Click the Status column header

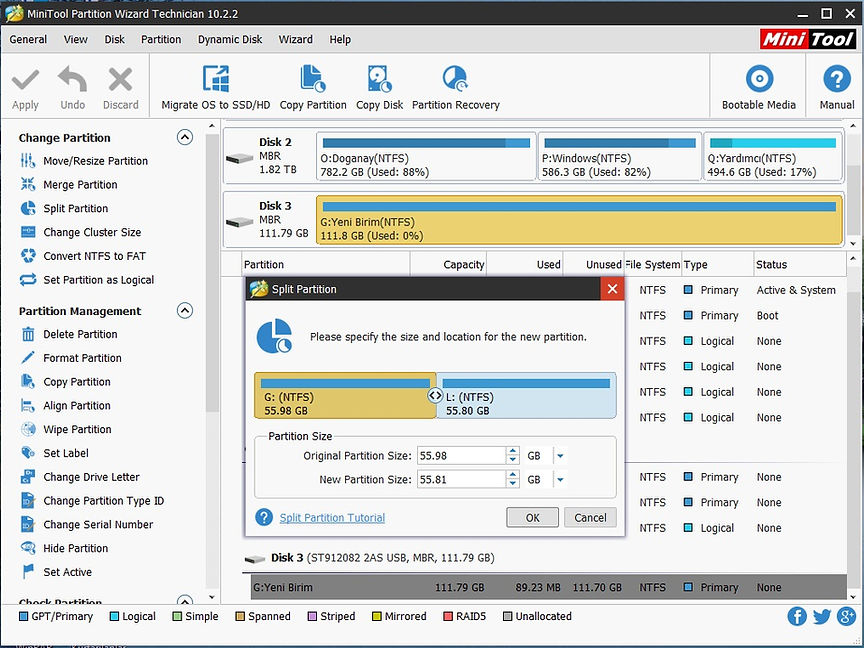(x=800, y=264)
